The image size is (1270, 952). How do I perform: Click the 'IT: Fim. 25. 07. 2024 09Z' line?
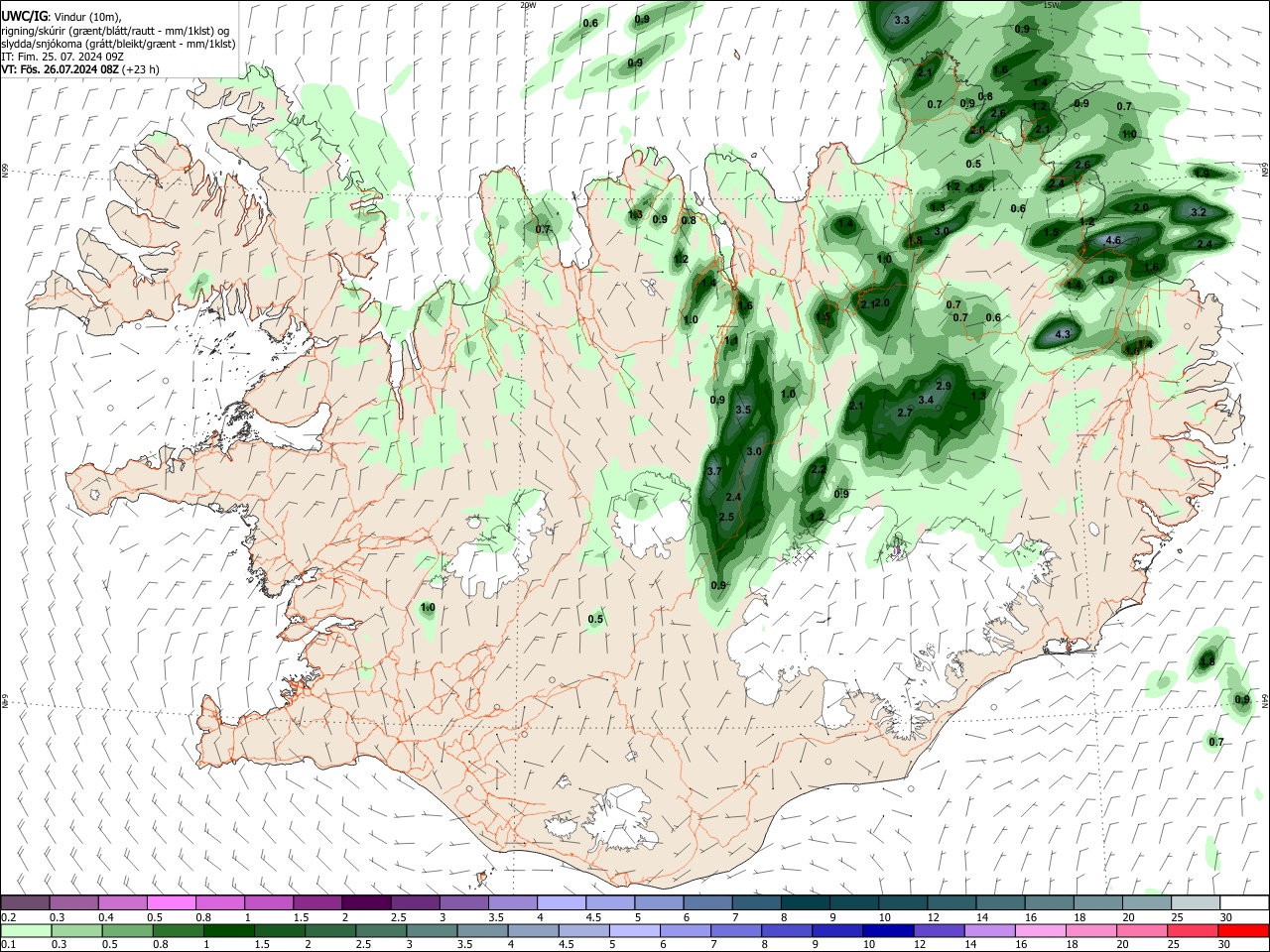(63, 57)
